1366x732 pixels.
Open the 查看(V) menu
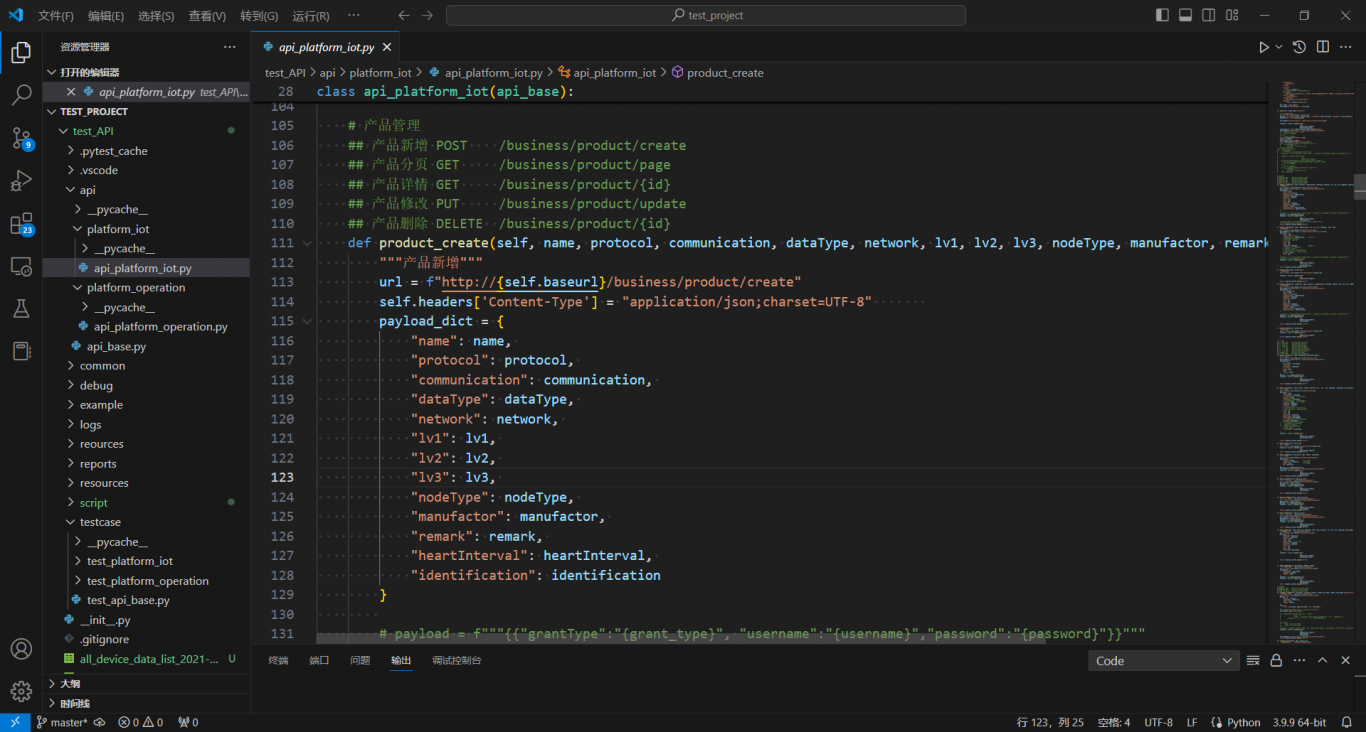point(207,16)
